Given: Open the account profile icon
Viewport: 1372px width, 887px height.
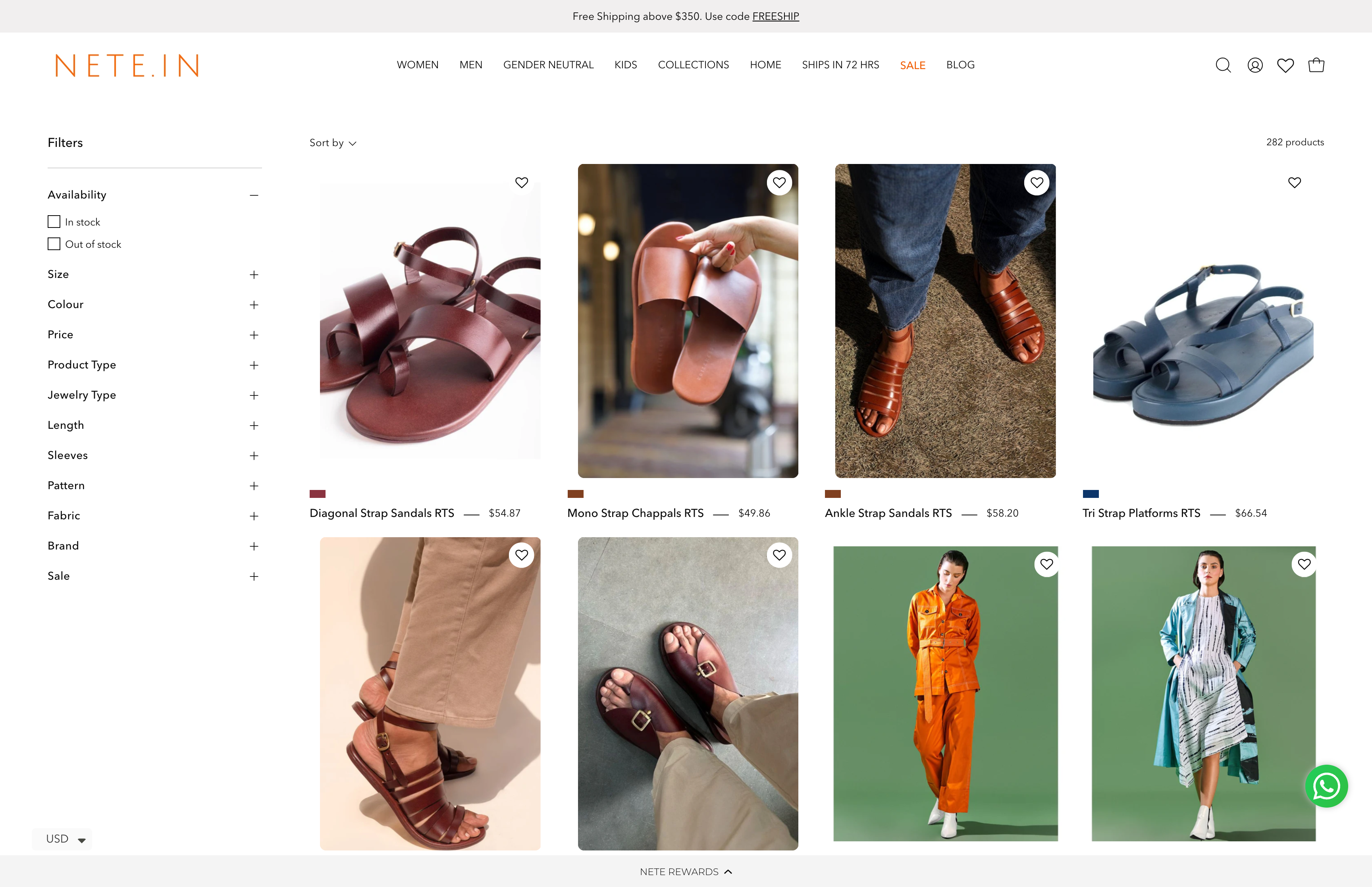Looking at the screenshot, I should tap(1255, 65).
